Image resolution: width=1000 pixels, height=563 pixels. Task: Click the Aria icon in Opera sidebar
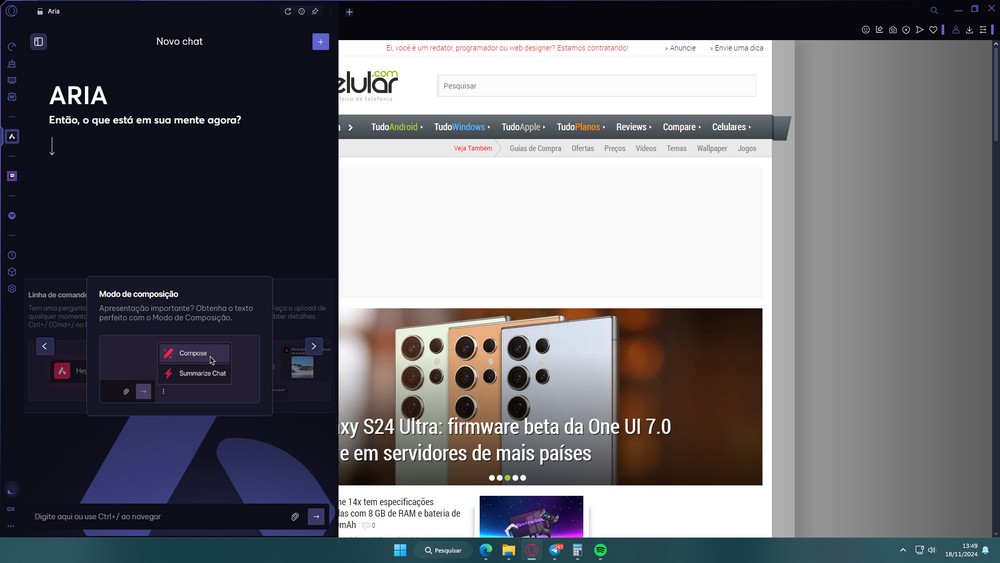click(12, 136)
